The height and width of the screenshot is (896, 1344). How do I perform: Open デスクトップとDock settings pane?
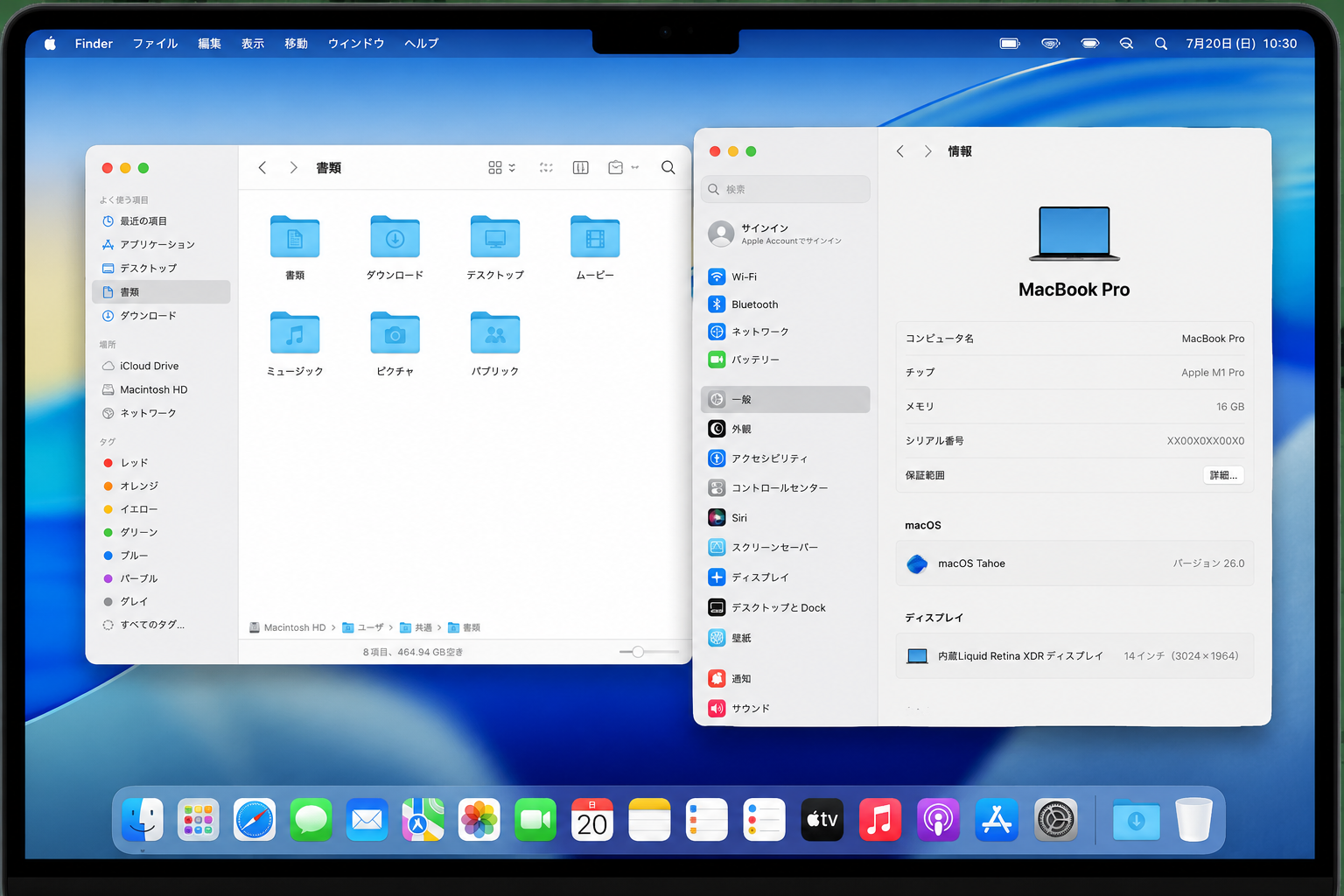click(786, 607)
